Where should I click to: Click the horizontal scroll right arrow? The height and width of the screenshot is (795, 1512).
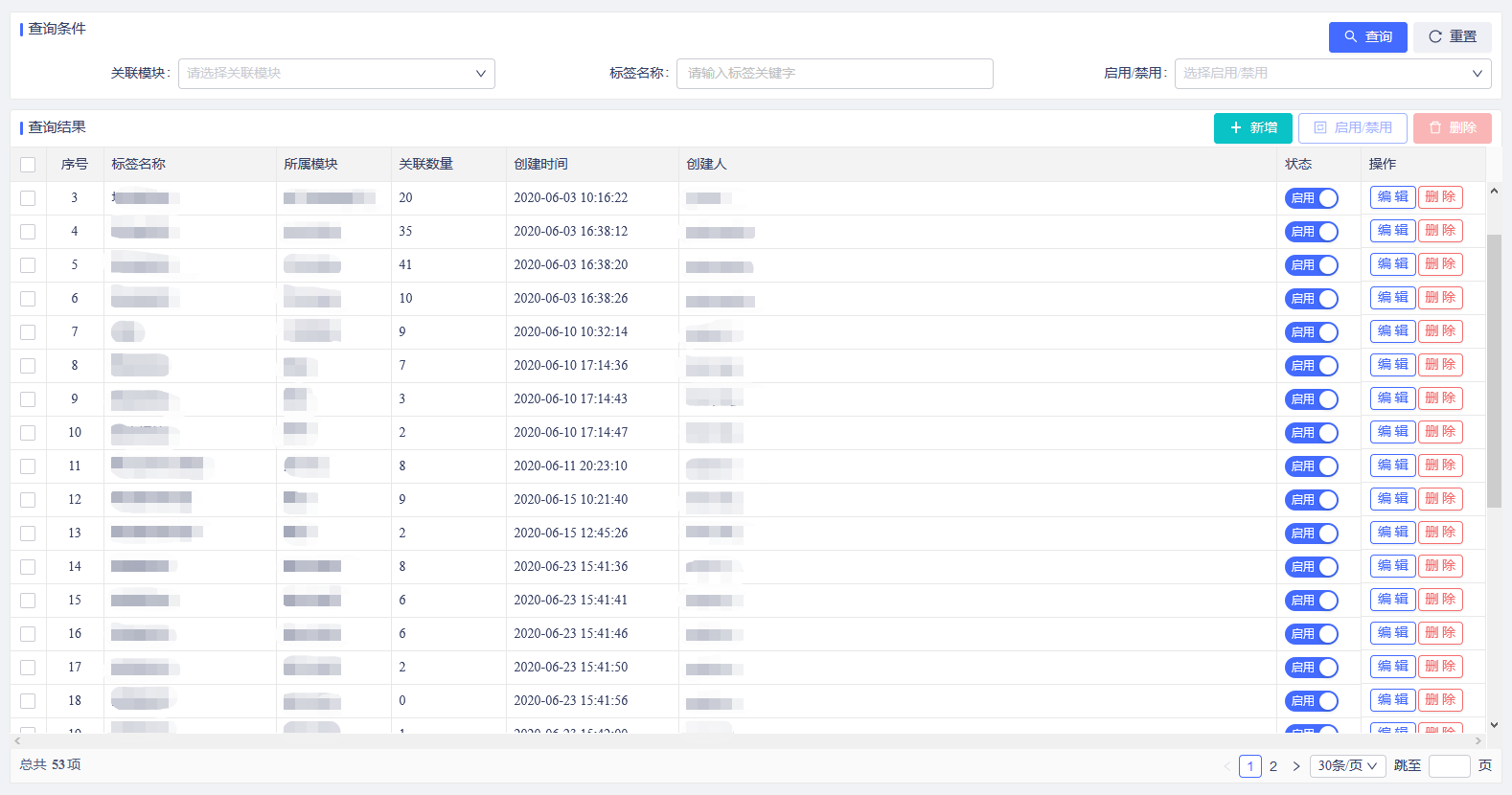pyautogui.click(x=1478, y=740)
